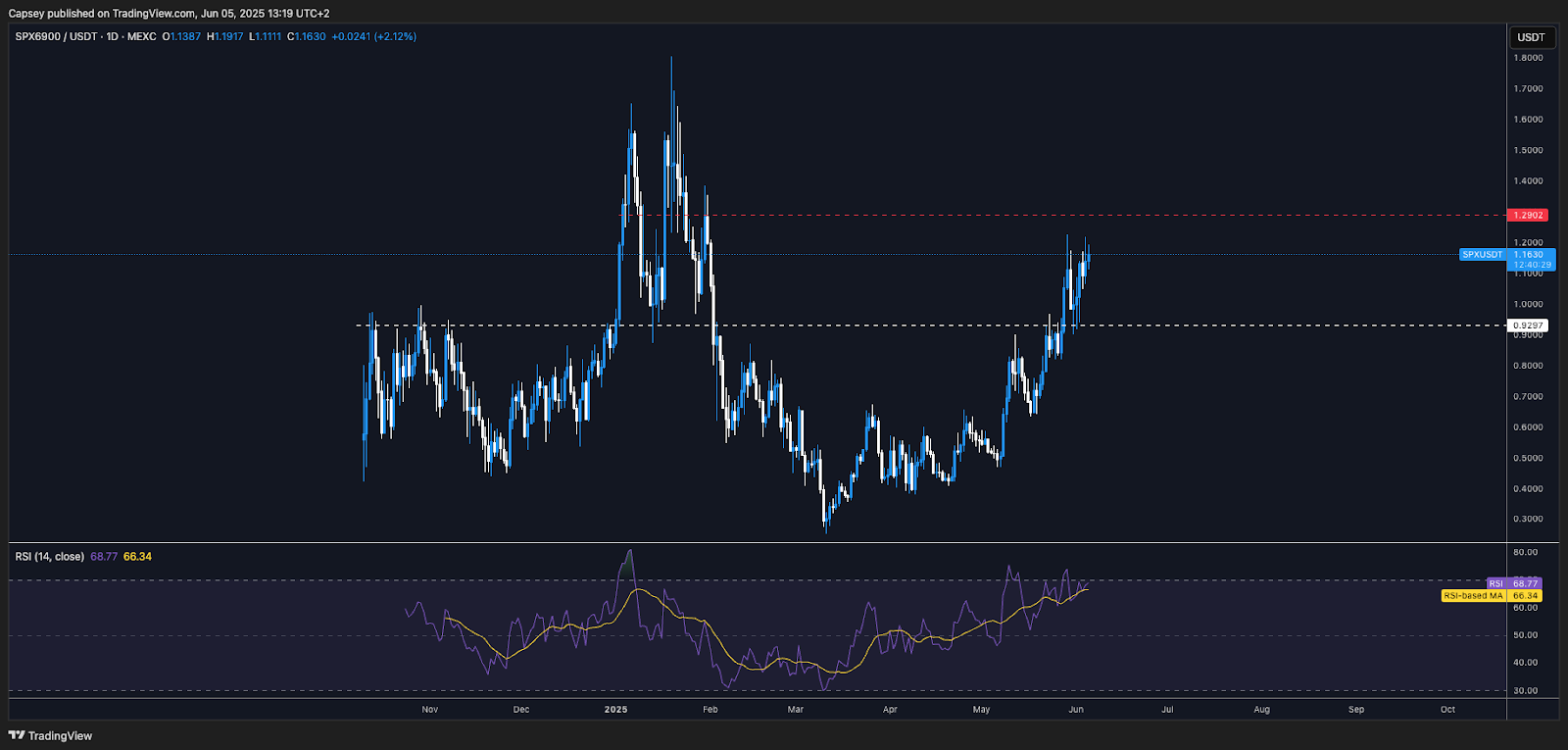Click the white 0.9297 price label

pyautogui.click(x=1528, y=325)
